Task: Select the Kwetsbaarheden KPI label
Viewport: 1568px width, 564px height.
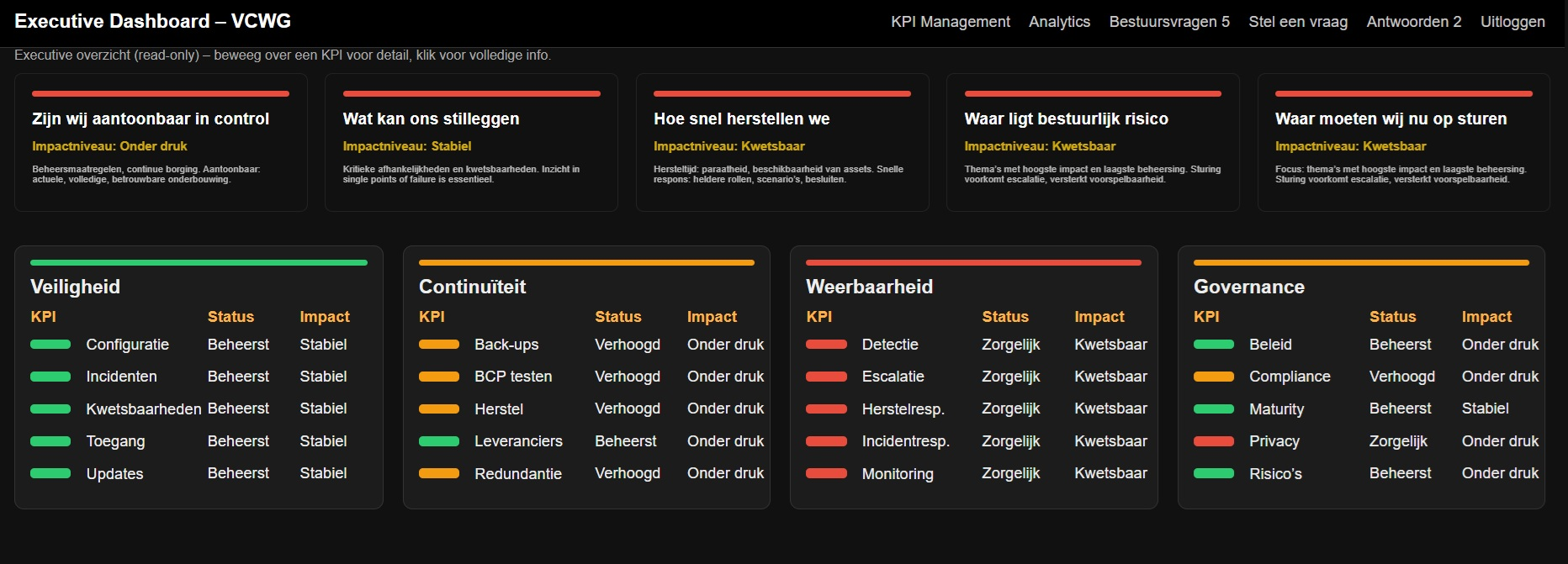Action: (x=144, y=409)
